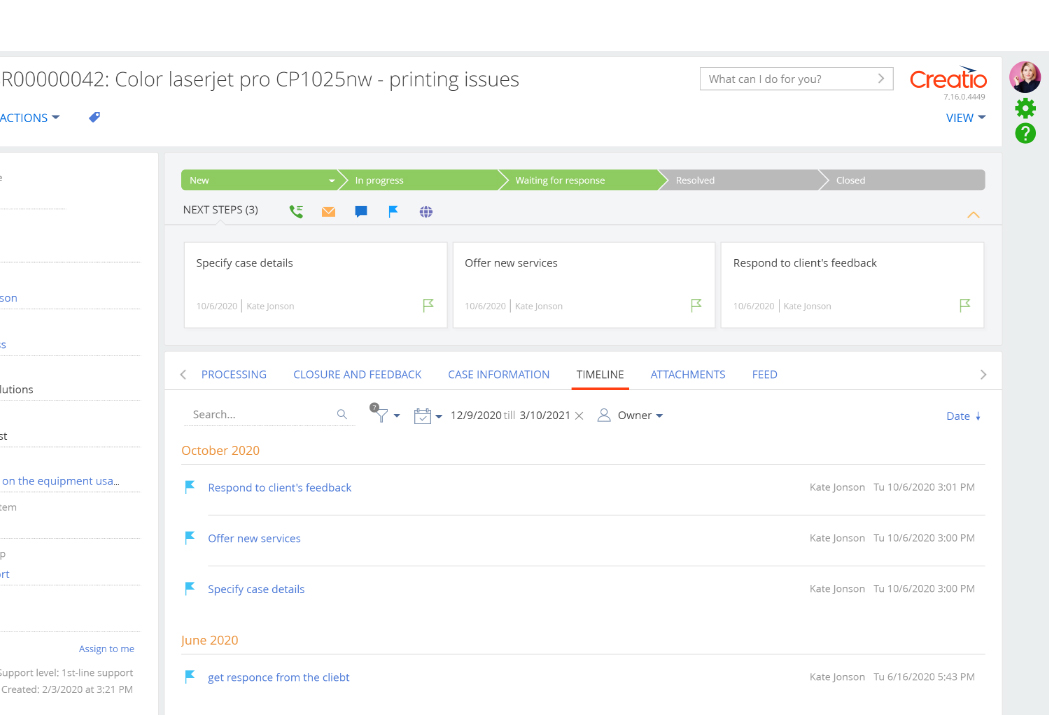Click the globe icon in Next Steps

tap(426, 211)
